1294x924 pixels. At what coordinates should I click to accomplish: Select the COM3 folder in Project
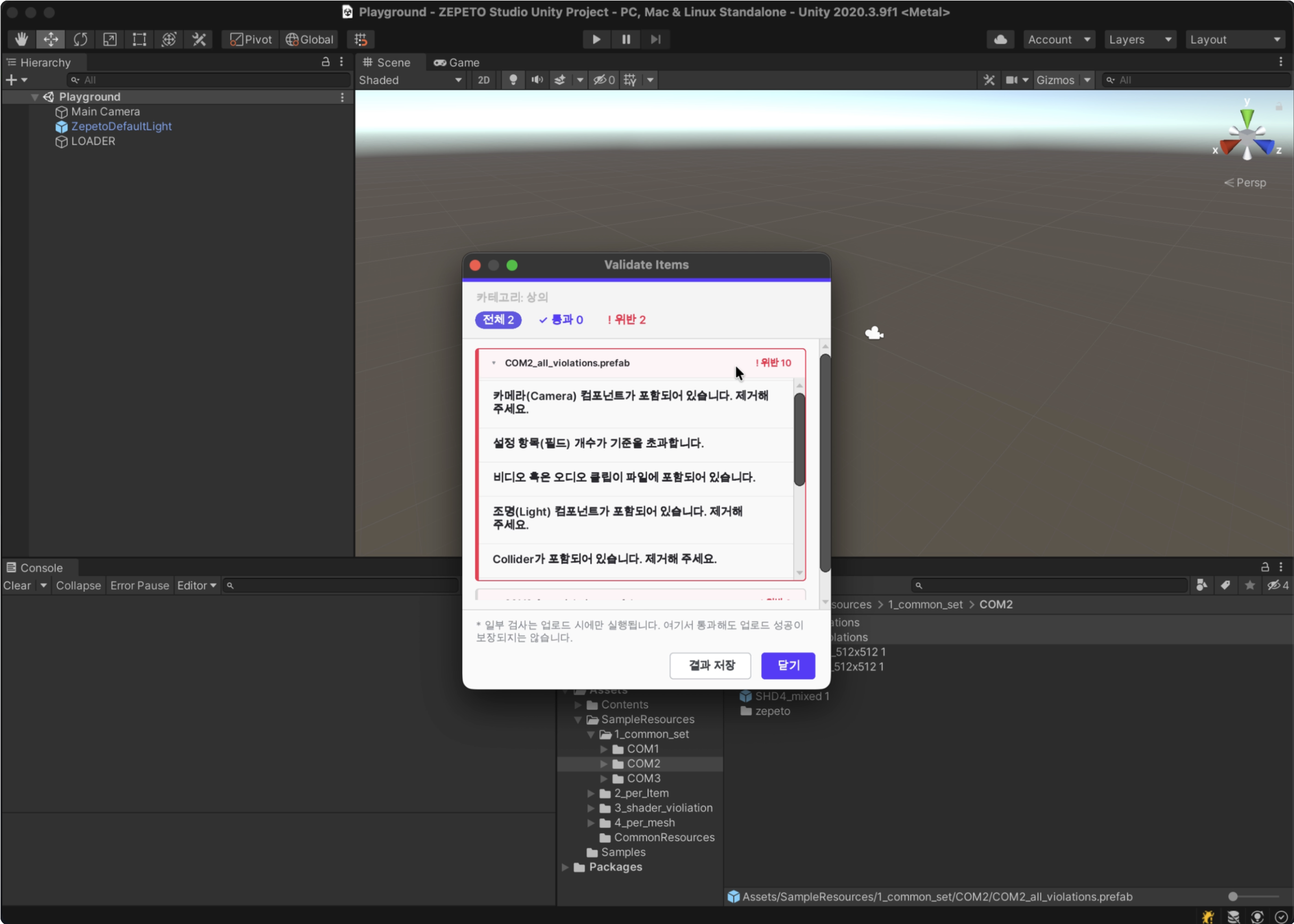[x=643, y=778]
